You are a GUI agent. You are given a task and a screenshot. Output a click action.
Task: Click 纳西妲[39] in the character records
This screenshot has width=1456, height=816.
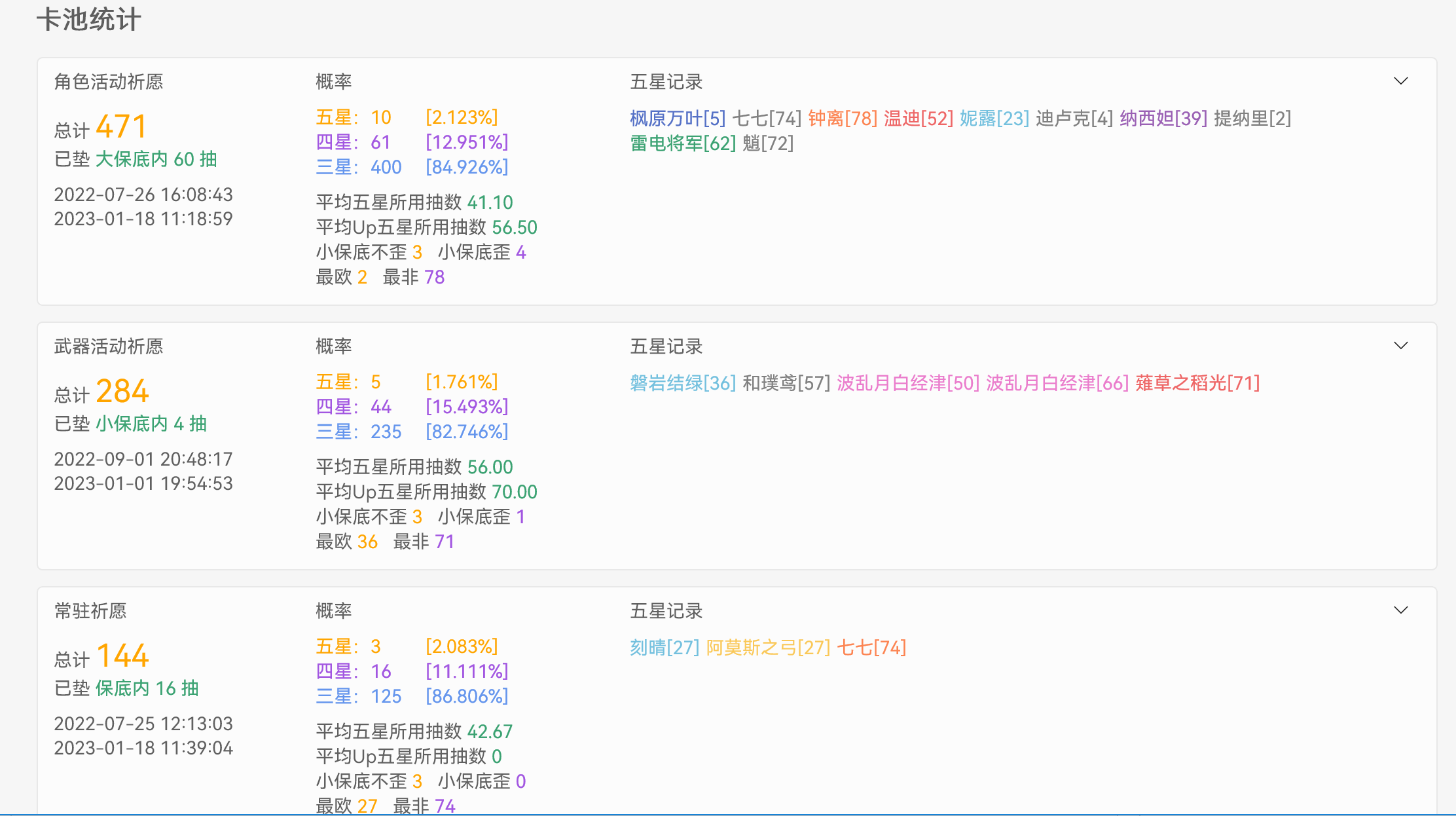tap(1163, 119)
